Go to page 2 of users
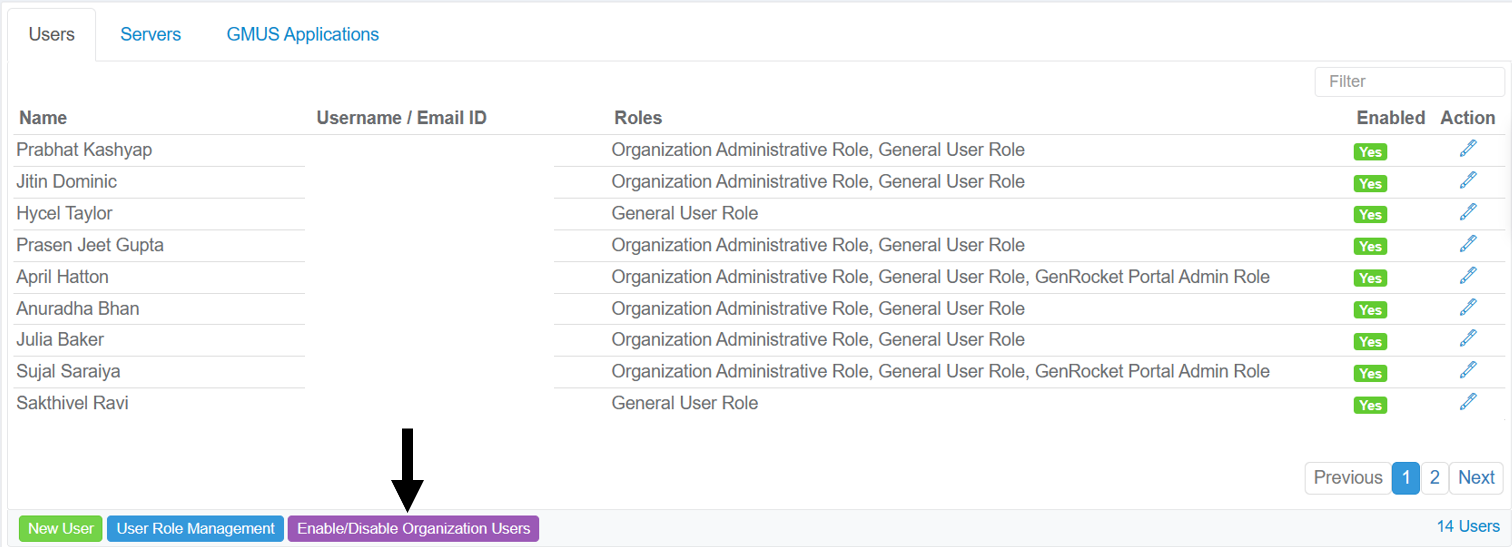The image size is (1512, 547). point(1434,478)
